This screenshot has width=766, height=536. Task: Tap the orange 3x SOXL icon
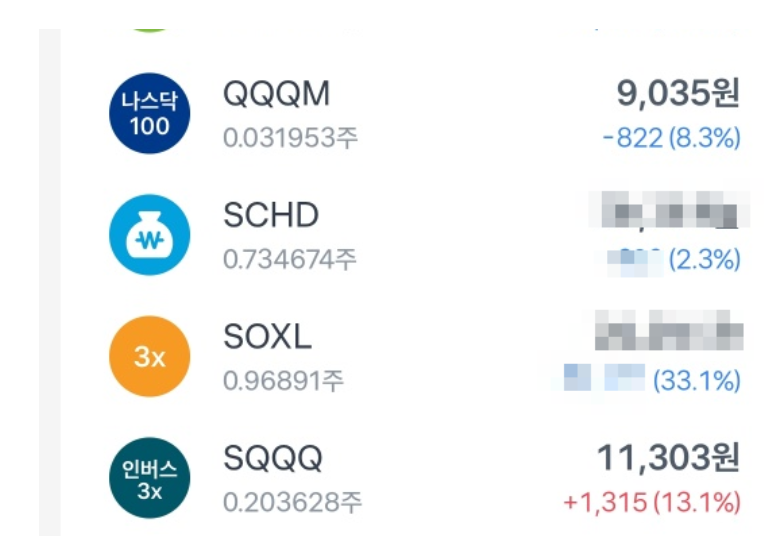pyautogui.click(x=149, y=356)
